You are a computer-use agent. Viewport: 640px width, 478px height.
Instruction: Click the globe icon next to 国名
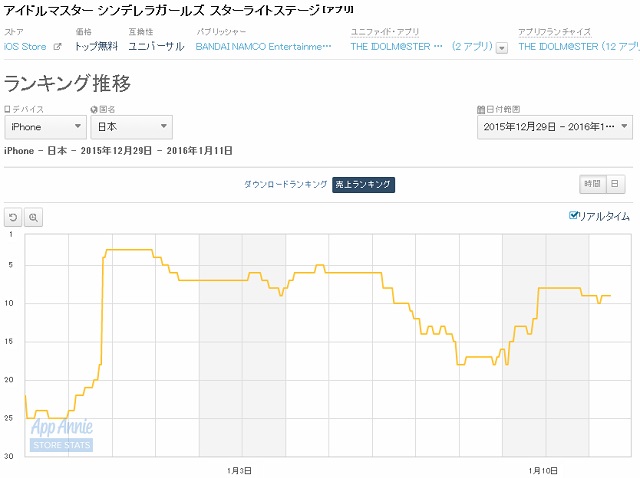point(94,108)
